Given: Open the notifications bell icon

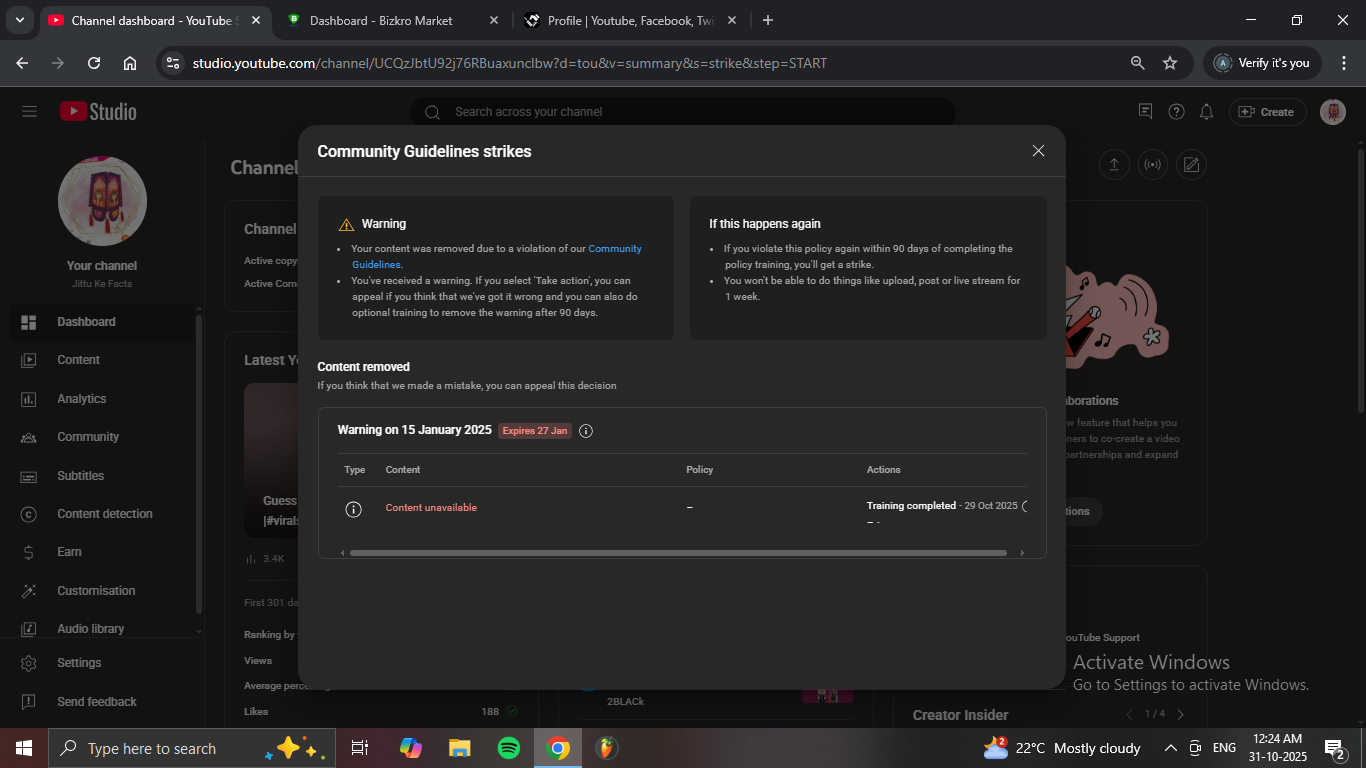Looking at the screenshot, I should point(1207,112).
